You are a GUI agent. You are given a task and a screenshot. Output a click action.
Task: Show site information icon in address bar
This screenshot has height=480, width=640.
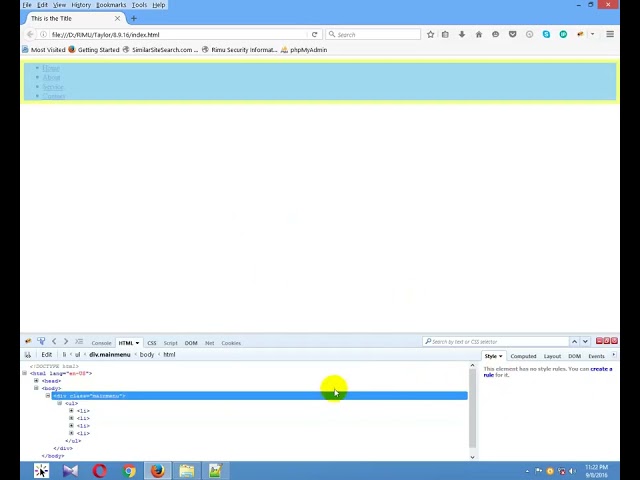(43, 35)
